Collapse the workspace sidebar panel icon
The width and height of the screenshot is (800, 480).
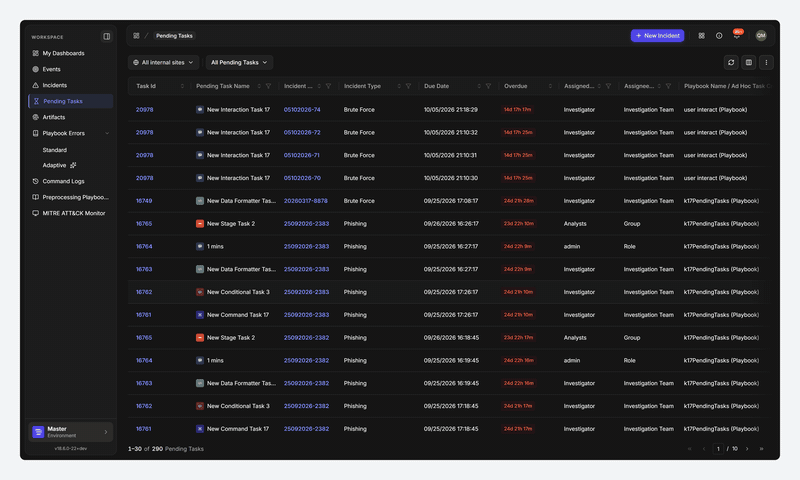click(x=107, y=37)
